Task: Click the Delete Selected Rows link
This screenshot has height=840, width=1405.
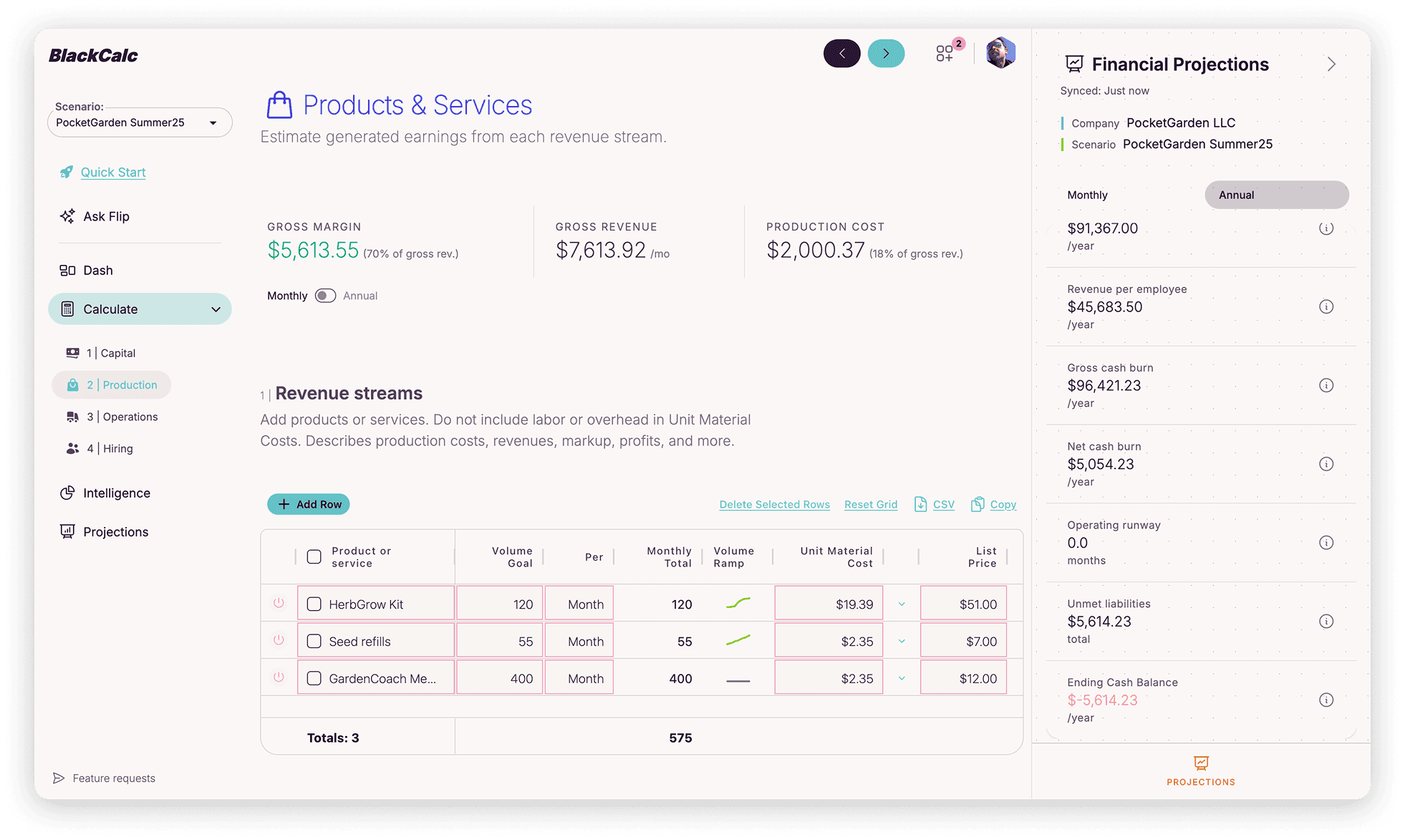Action: tap(774, 503)
